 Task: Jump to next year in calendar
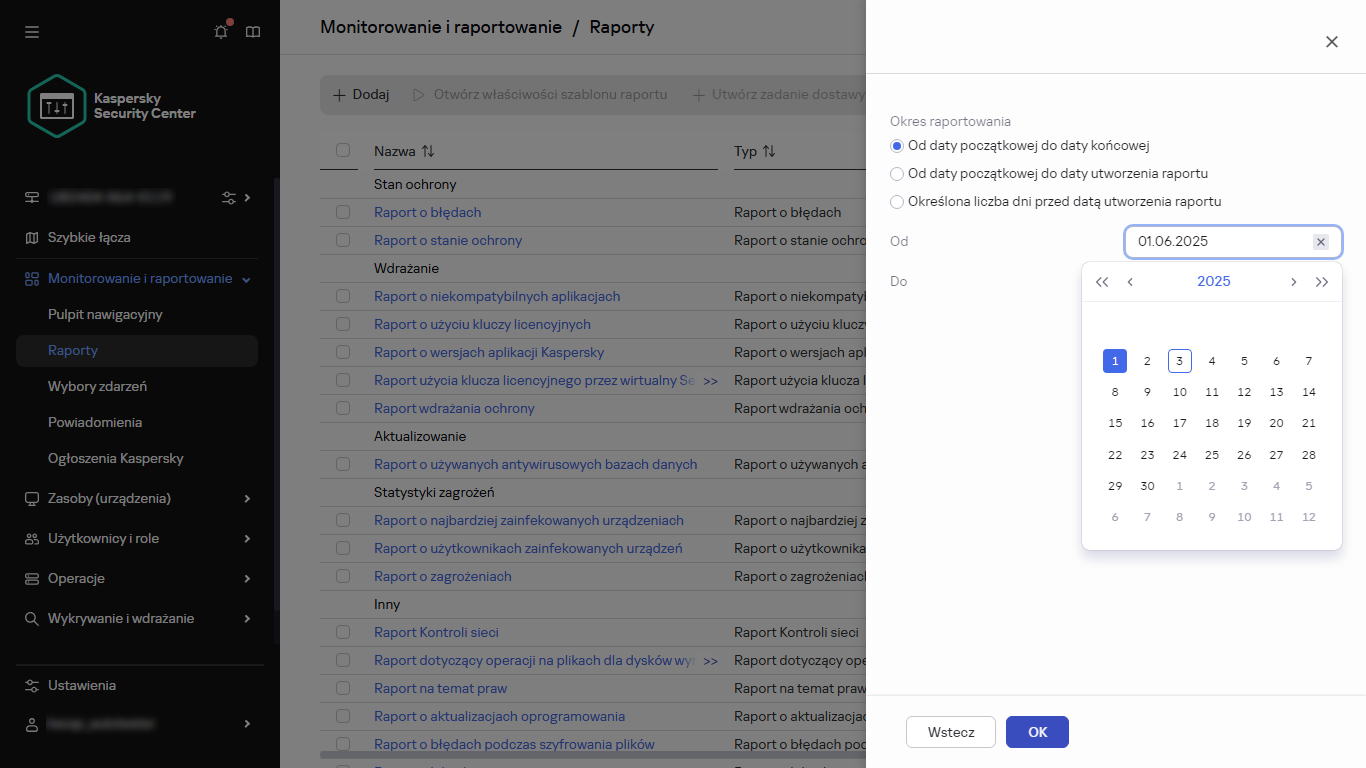pos(1322,282)
